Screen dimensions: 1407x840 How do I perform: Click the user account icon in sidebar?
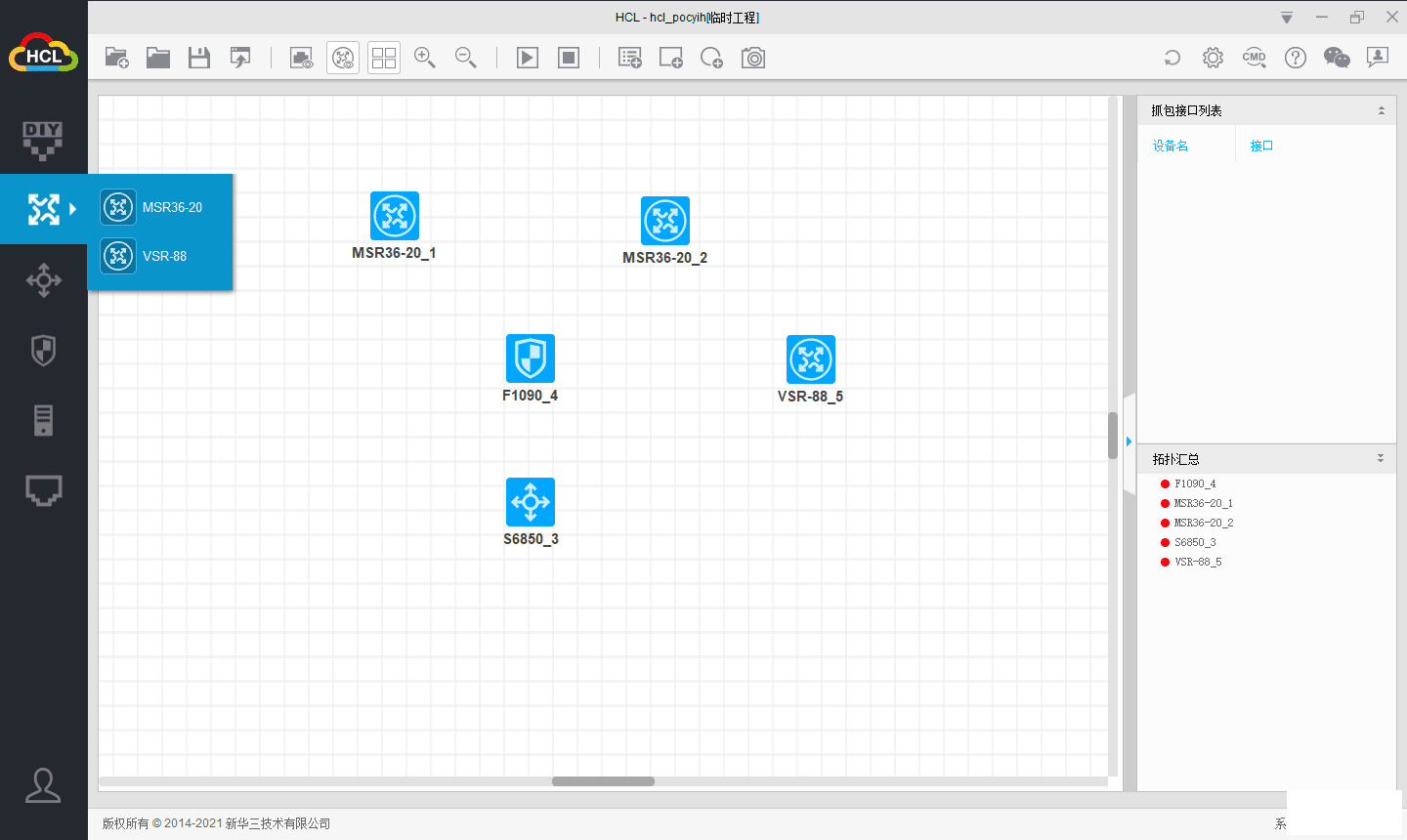tap(43, 785)
